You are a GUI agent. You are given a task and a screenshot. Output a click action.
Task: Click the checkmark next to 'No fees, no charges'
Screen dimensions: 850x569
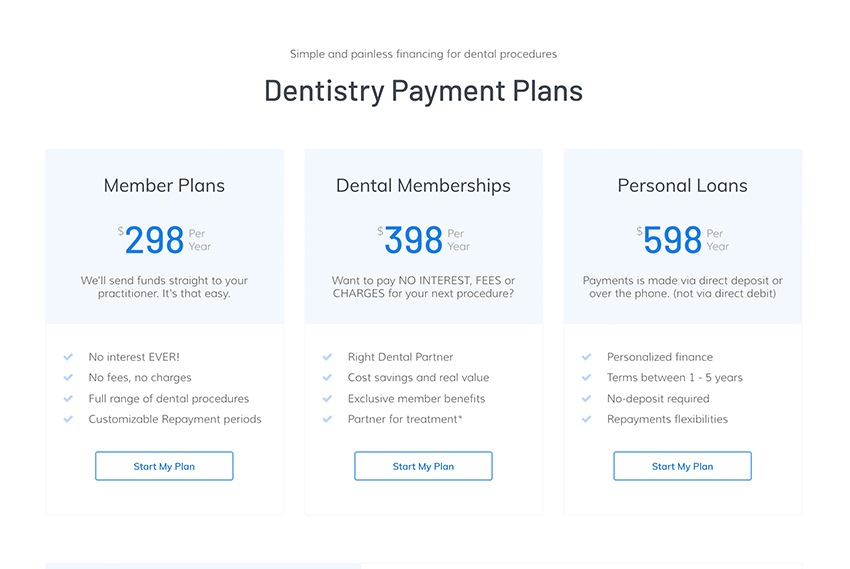point(68,378)
